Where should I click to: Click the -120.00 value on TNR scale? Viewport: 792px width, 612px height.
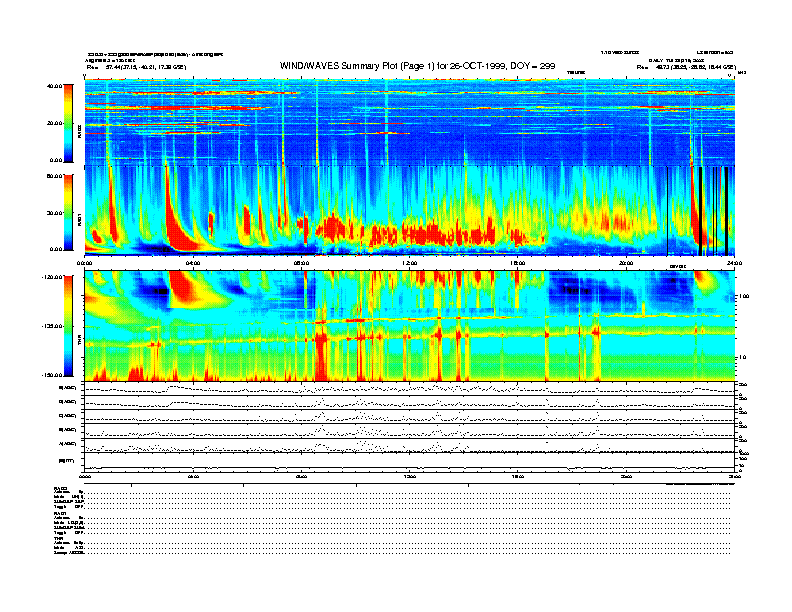(x=52, y=277)
